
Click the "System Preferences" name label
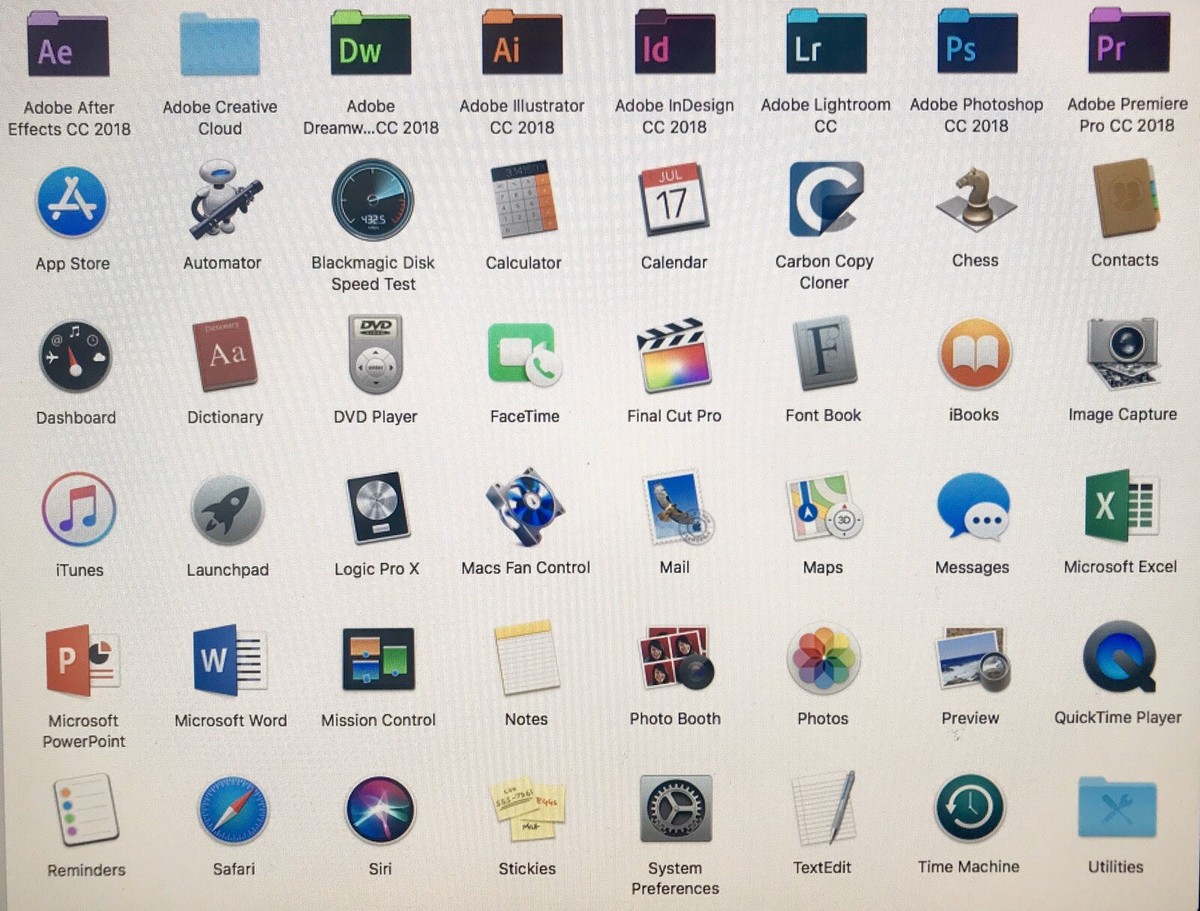675,878
